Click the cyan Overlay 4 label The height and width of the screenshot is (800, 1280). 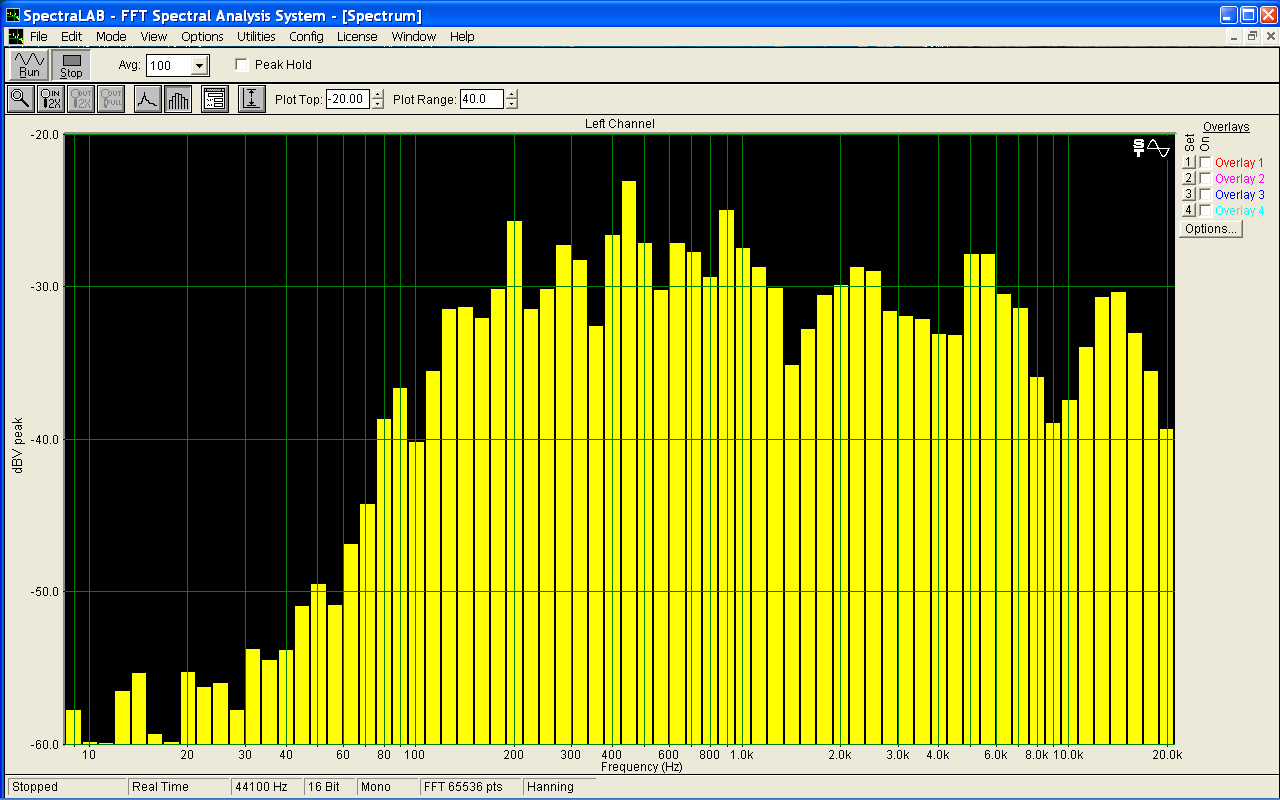pos(1239,210)
